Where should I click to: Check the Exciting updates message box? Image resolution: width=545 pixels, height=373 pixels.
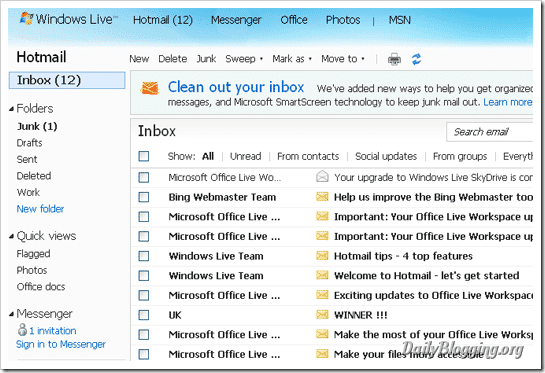click(x=144, y=295)
